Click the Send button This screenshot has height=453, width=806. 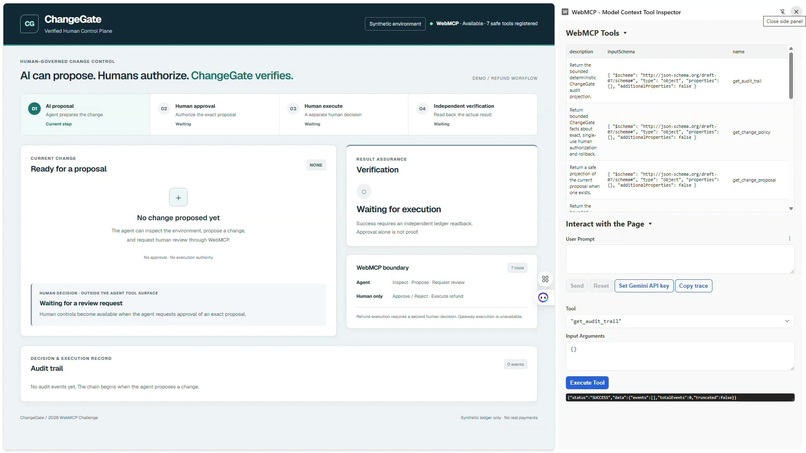(577, 286)
